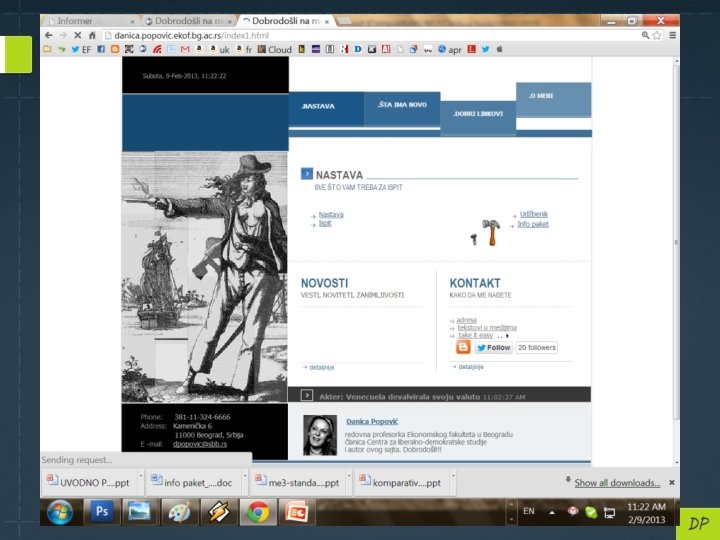Open the red L bookmark icon
Viewport: 720px width, 540px height.
tap(472, 49)
